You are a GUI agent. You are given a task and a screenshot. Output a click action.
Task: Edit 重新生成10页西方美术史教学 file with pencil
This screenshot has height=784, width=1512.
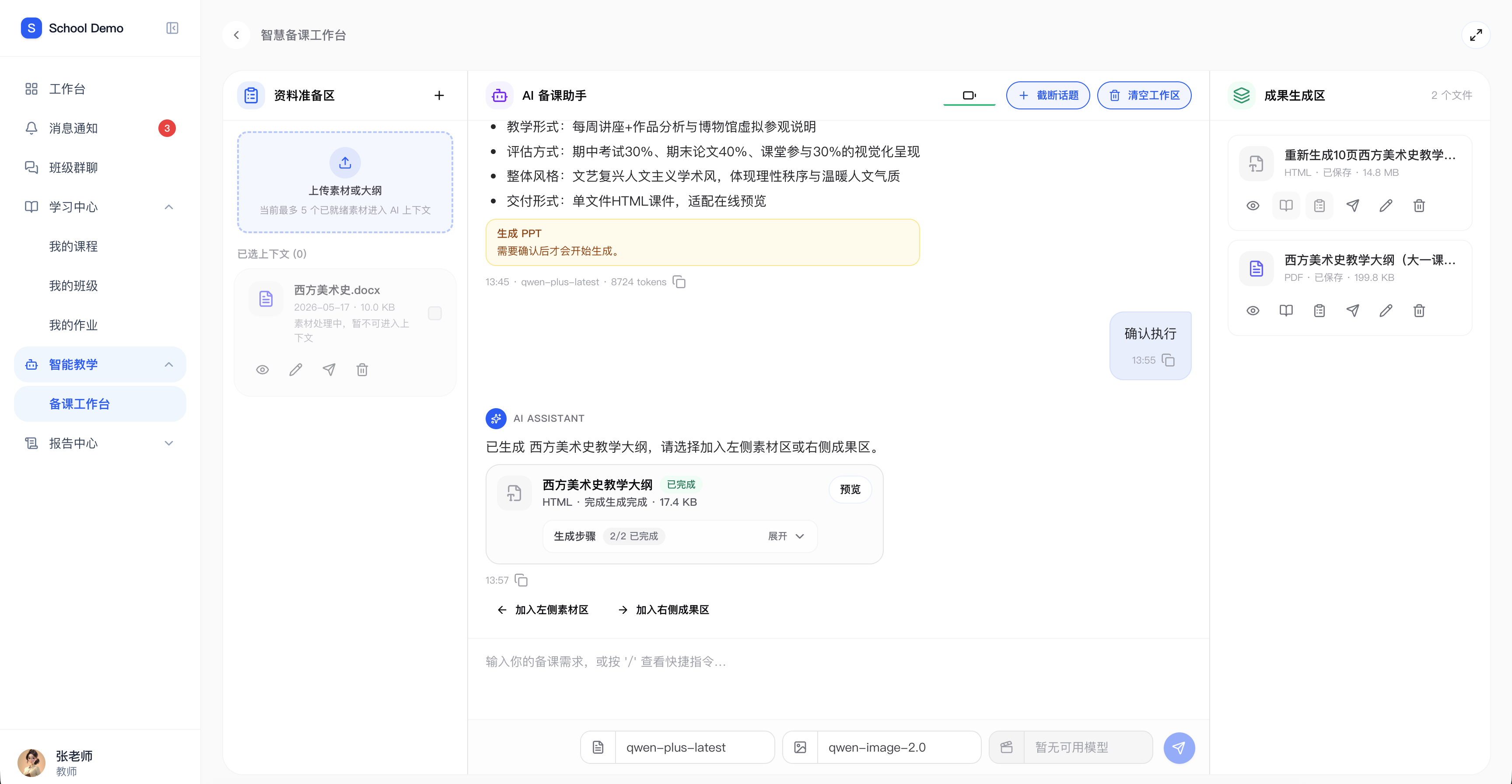pos(1386,206)
